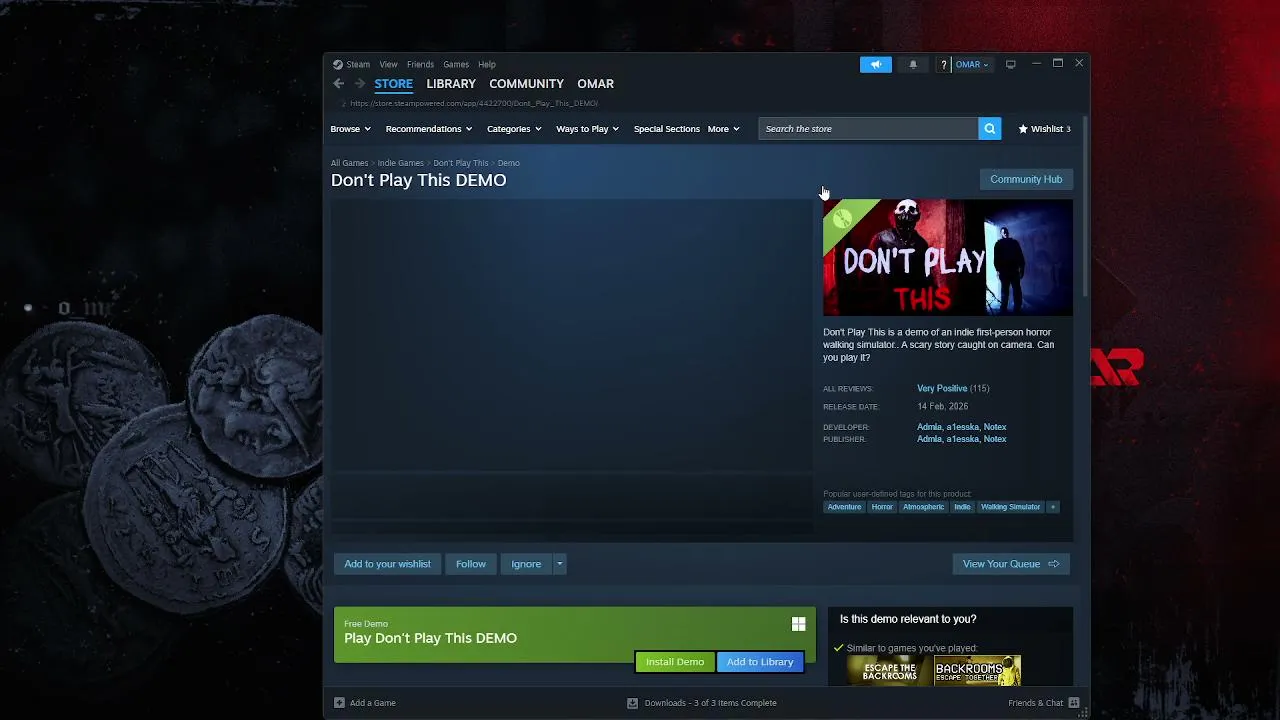
Task: Open the Backrooms Escape Together thumbnail
Action: [x=978, y=671]
